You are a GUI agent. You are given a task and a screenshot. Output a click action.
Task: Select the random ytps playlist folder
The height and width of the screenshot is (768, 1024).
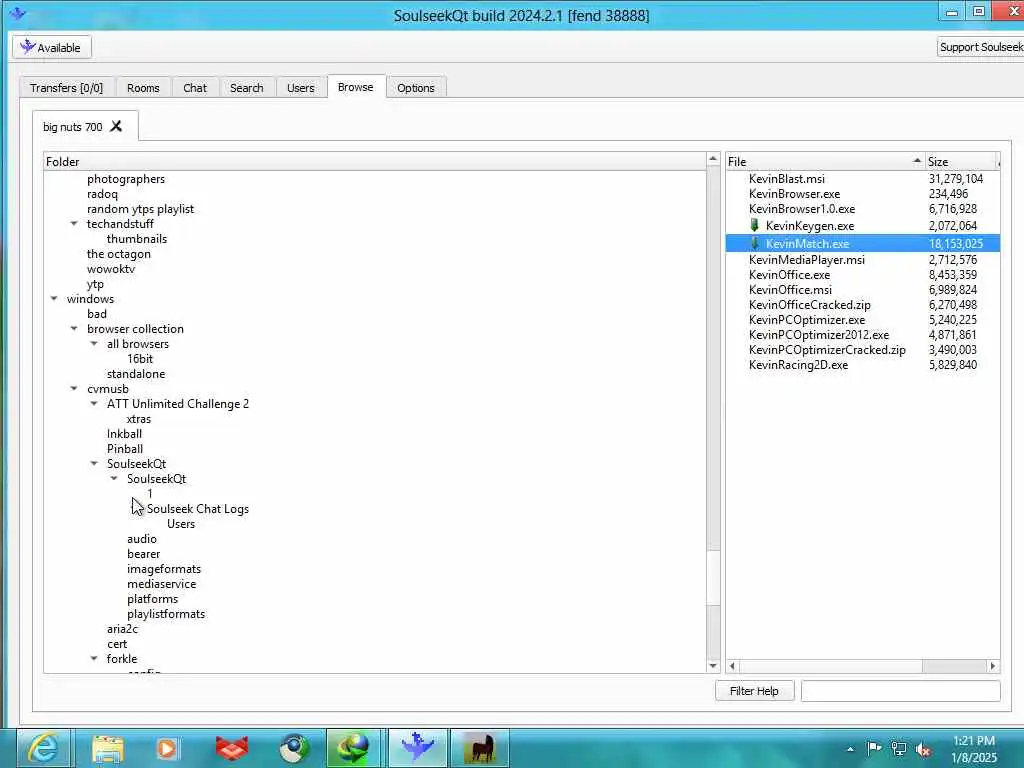[140, 209]
